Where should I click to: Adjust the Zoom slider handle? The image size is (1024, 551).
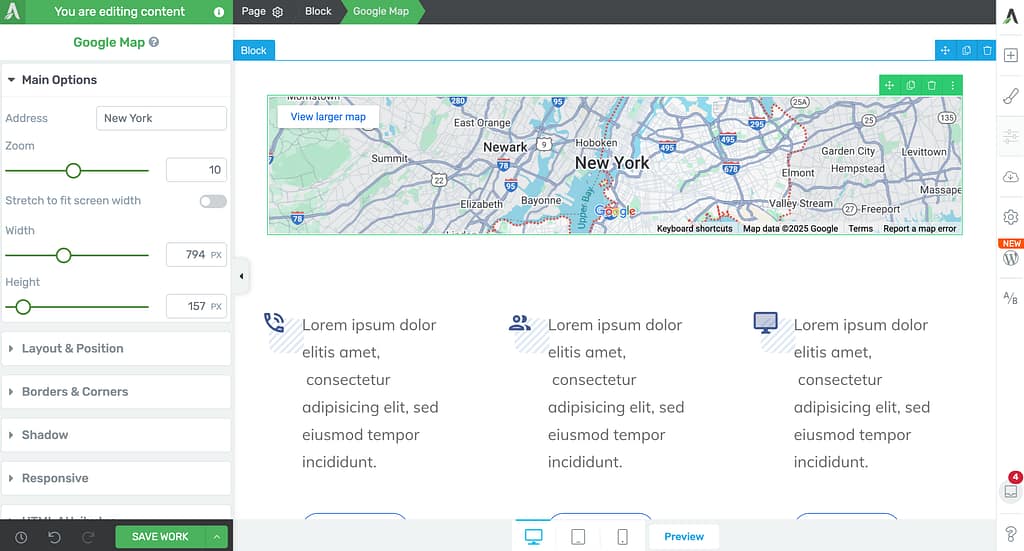73,171
